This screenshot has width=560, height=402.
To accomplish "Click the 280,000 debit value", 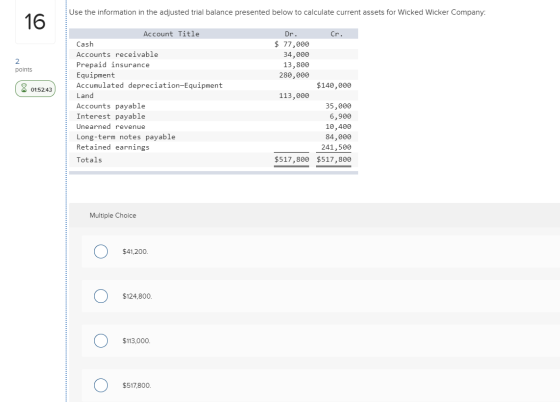I will 294,75.
